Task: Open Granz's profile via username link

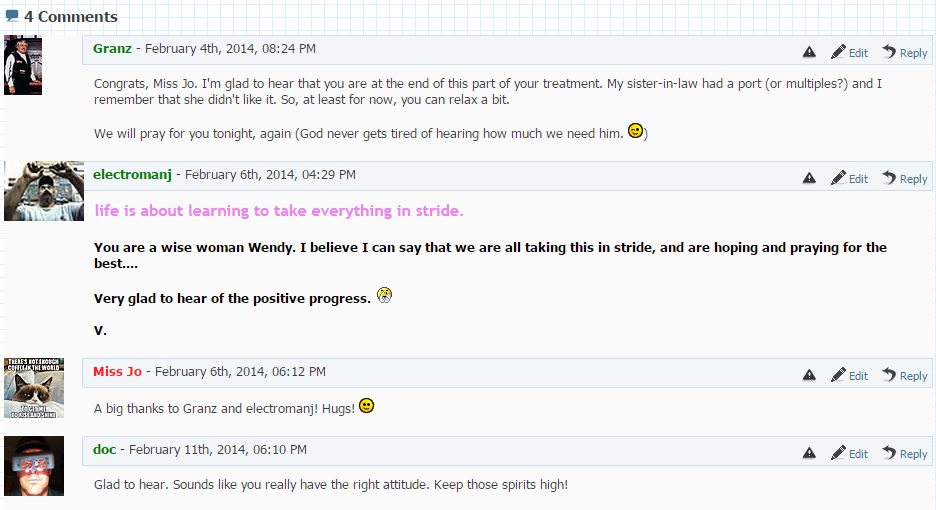Action: click(x=112, y=48)
